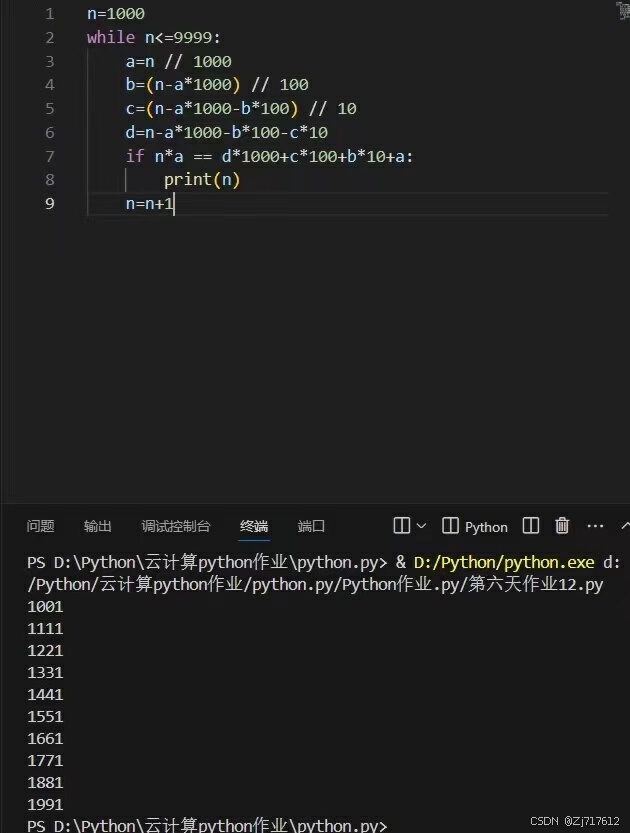Click the 'while n<=9999:' code line

tap(154, 38)
